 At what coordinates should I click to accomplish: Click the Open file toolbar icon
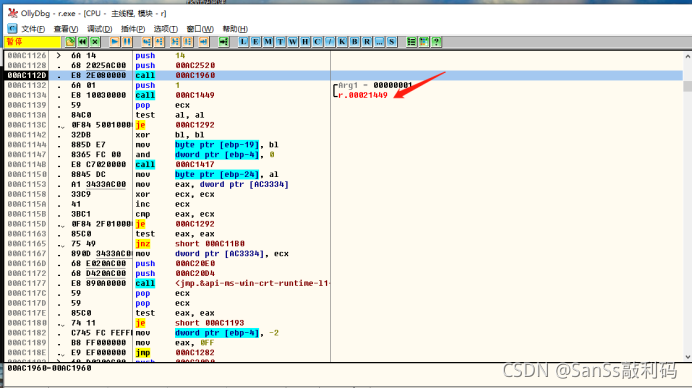(70, 42)
